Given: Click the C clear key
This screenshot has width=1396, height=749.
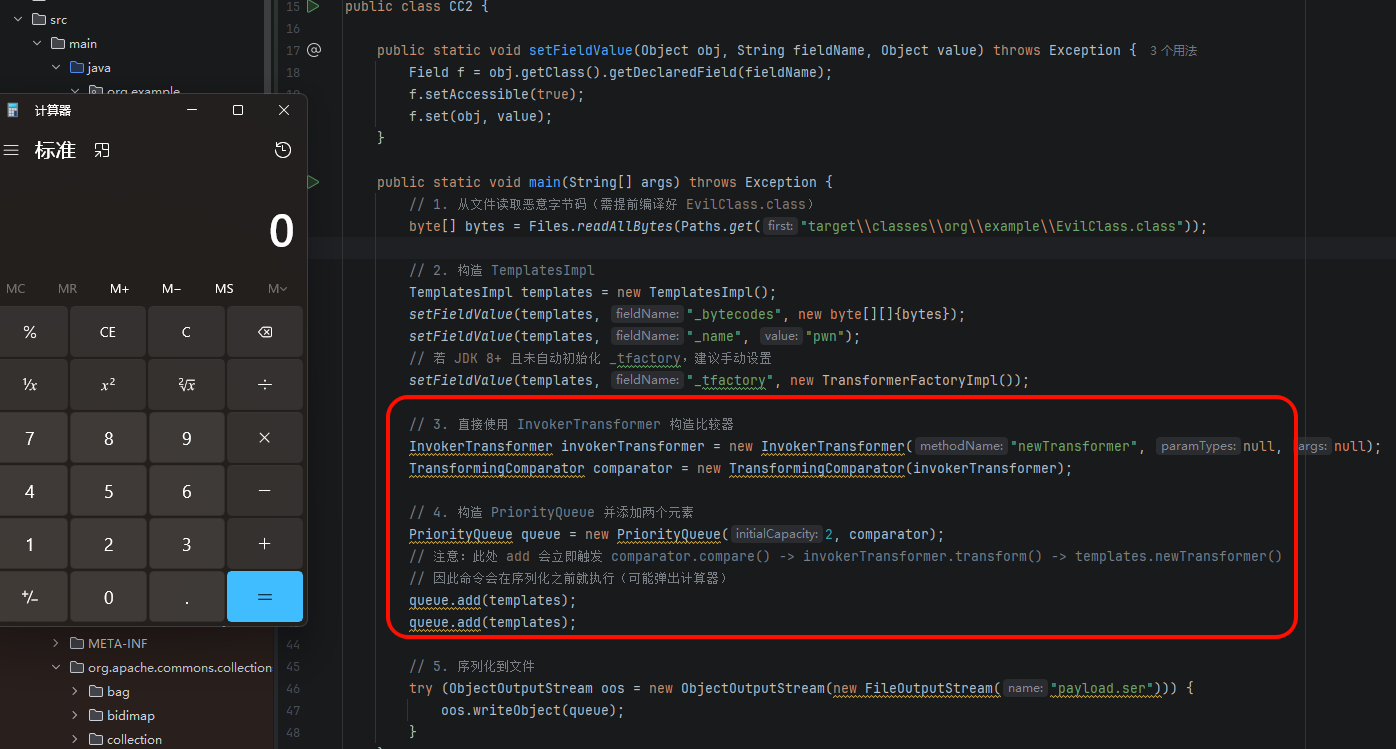Looking at the screenshot, I should coord(186,332).
